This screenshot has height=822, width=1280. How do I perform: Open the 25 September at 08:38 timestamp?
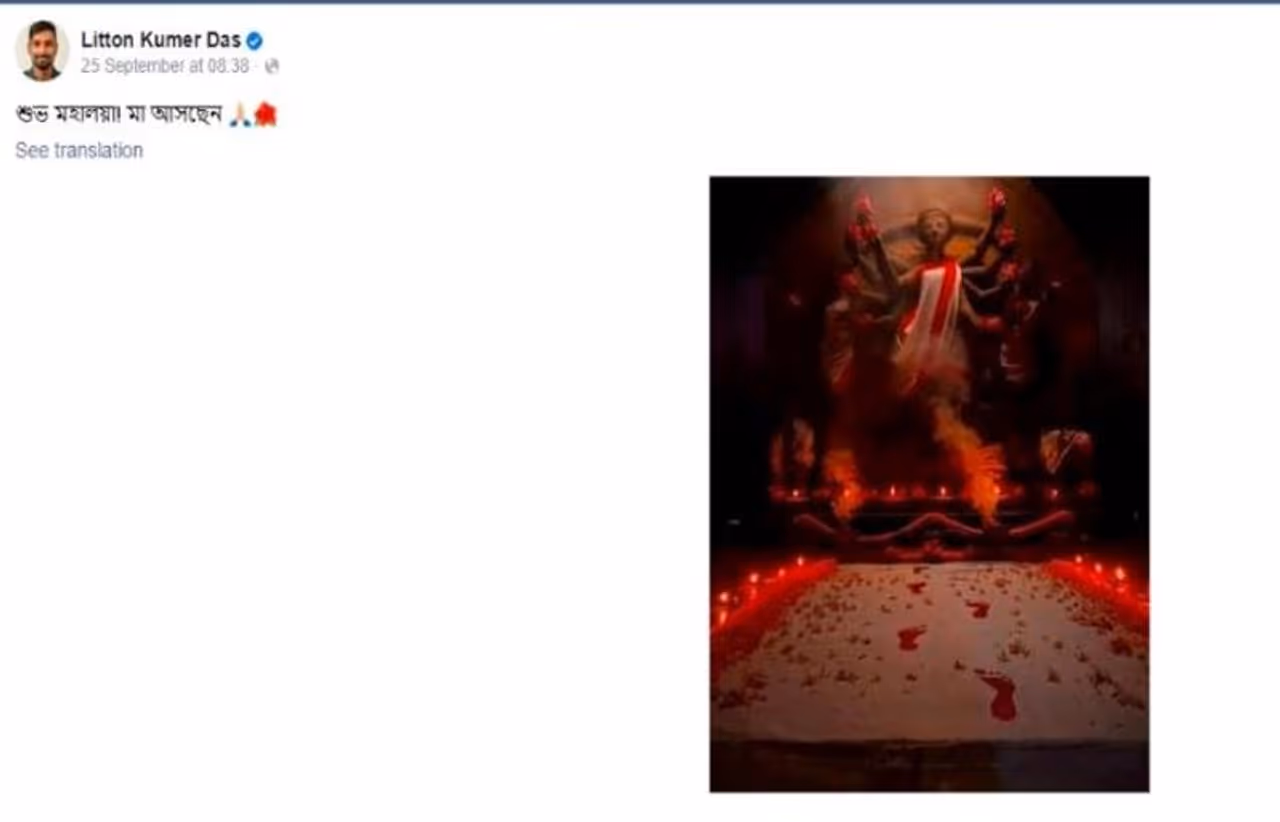[x=165, y=67]
